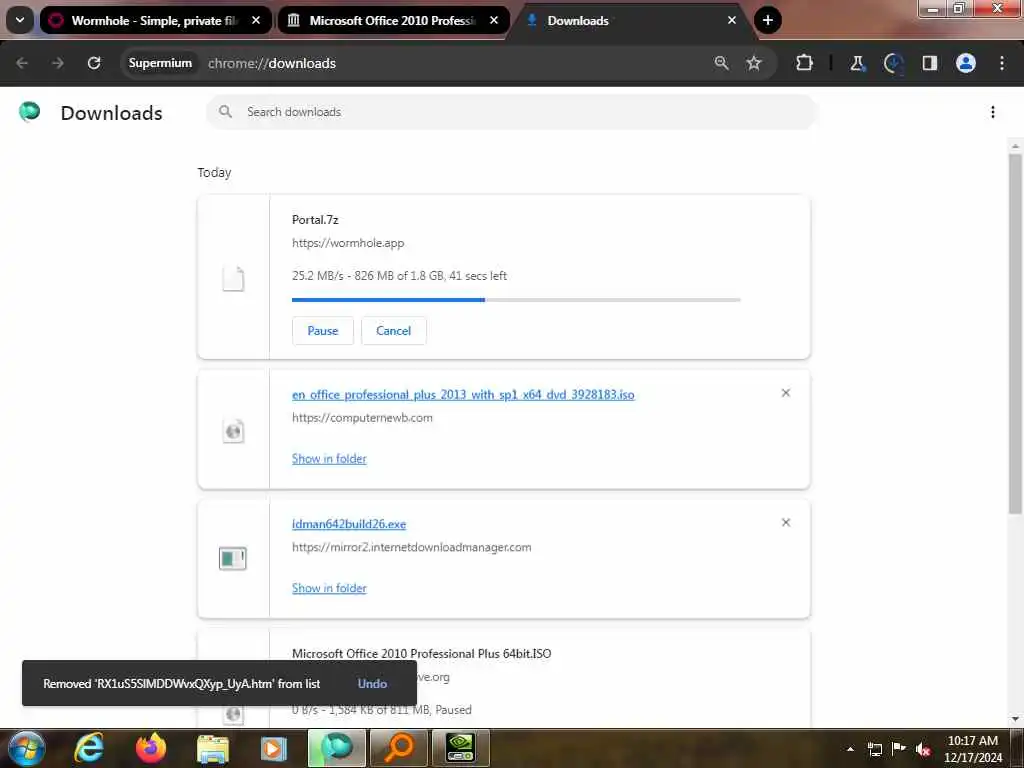Show the office 2013 iso in folder
Screen dimensions: 1024x768
tap(329, 458)
